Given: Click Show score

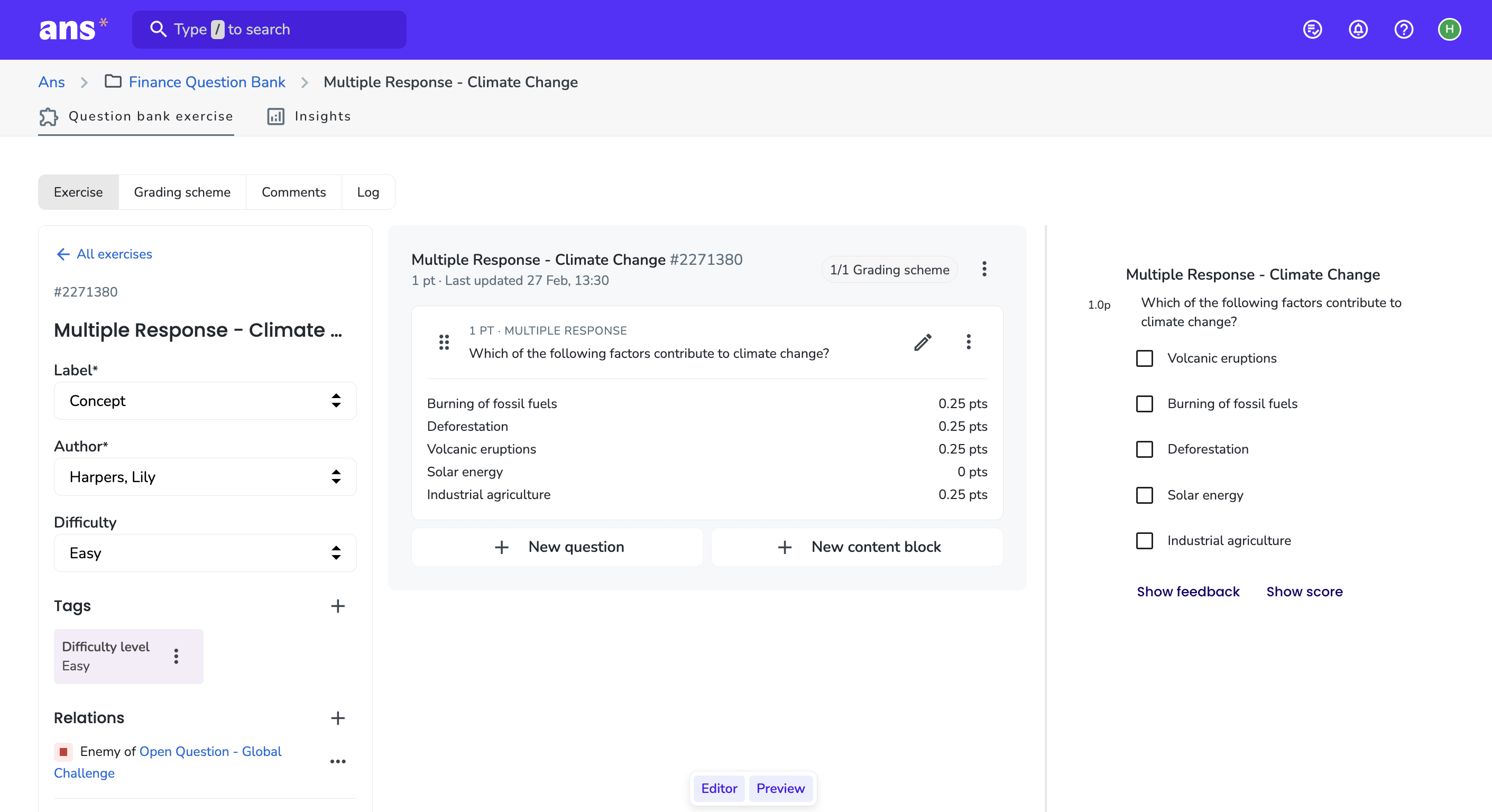Looking at the screenshot, I should (1304, 592).
